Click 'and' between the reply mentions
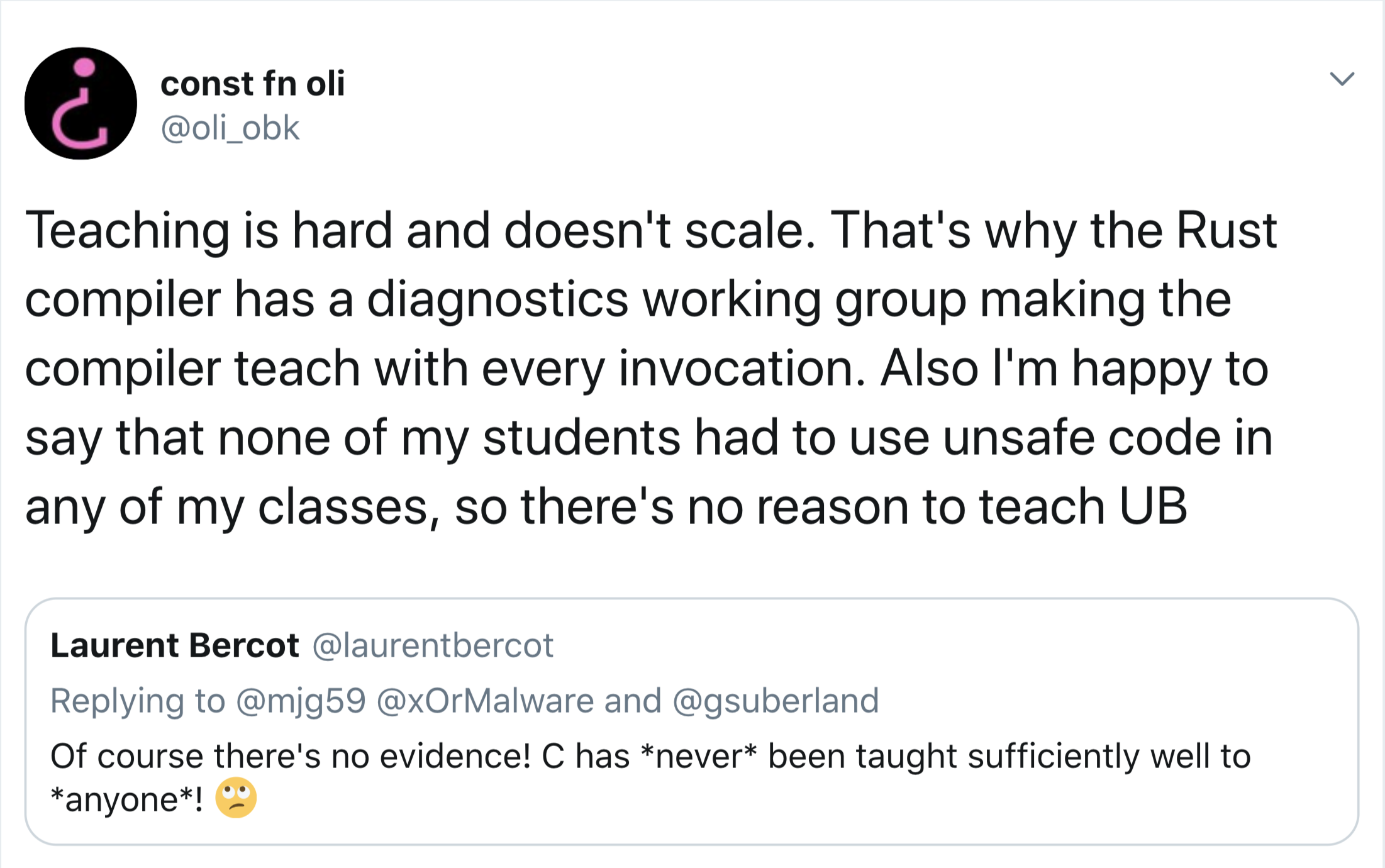The width and height of the screenshot is (1385, 868). coord(633,701)
